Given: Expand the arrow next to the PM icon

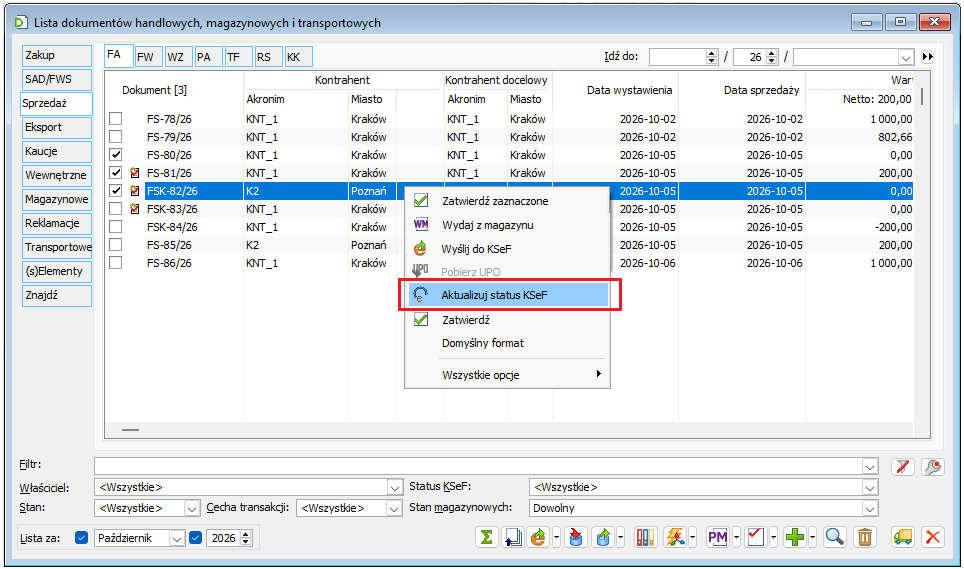Looking at the screenshot, I should click(x=736, y=538).
